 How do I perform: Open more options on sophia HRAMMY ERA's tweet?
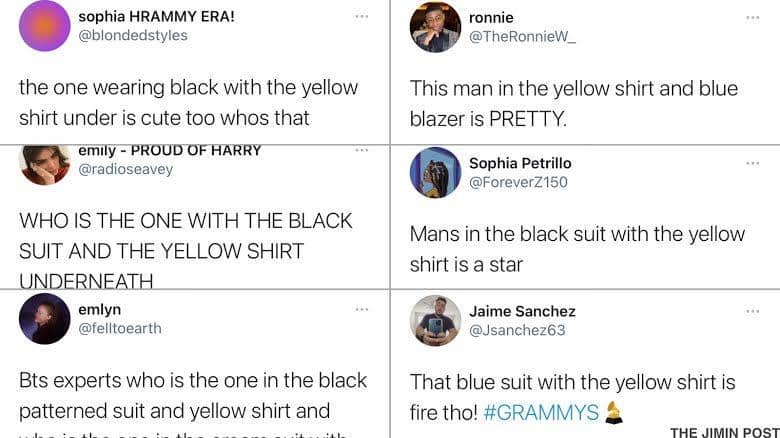click(x=361, y=16)
